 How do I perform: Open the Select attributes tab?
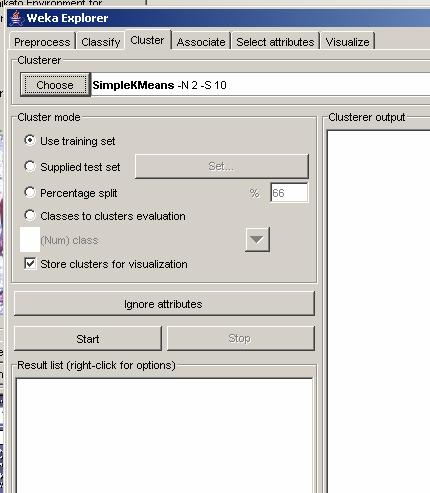[x=275, y=42]
